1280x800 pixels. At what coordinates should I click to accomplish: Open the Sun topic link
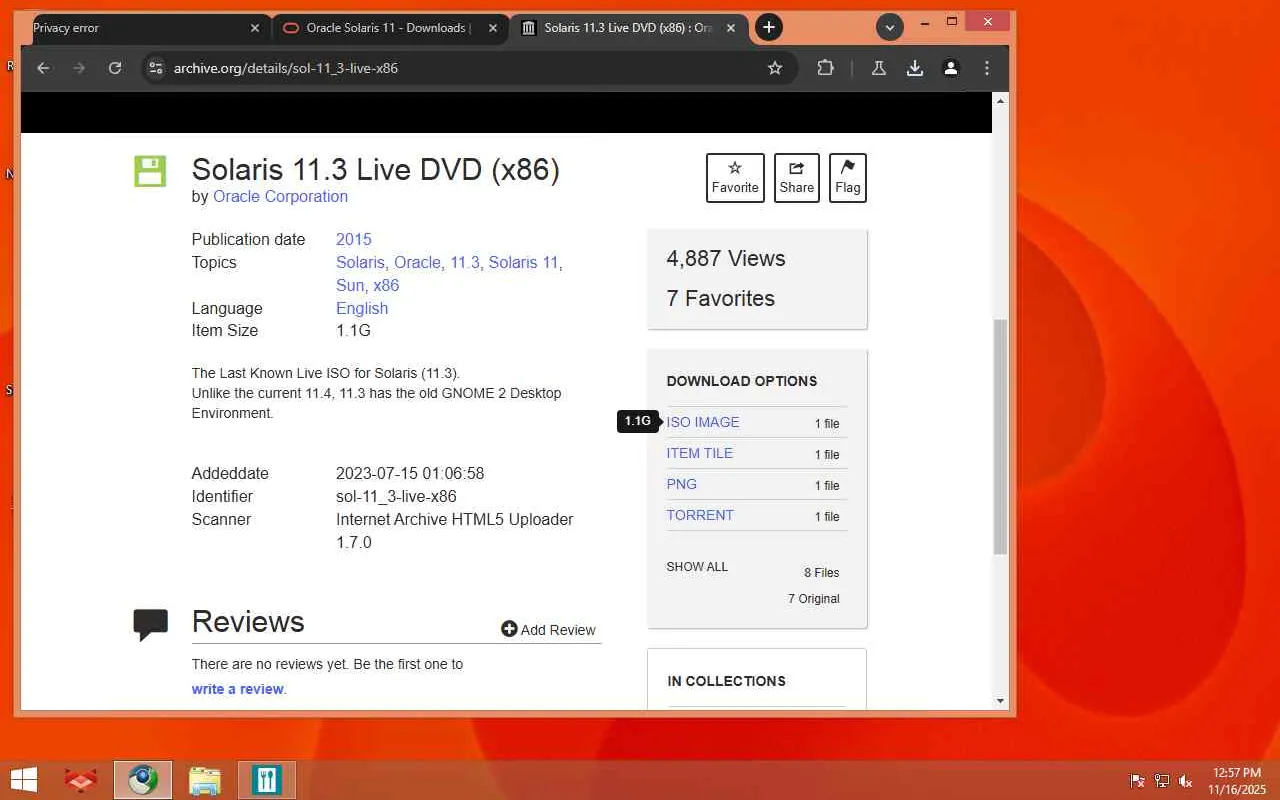coord(350,285)
